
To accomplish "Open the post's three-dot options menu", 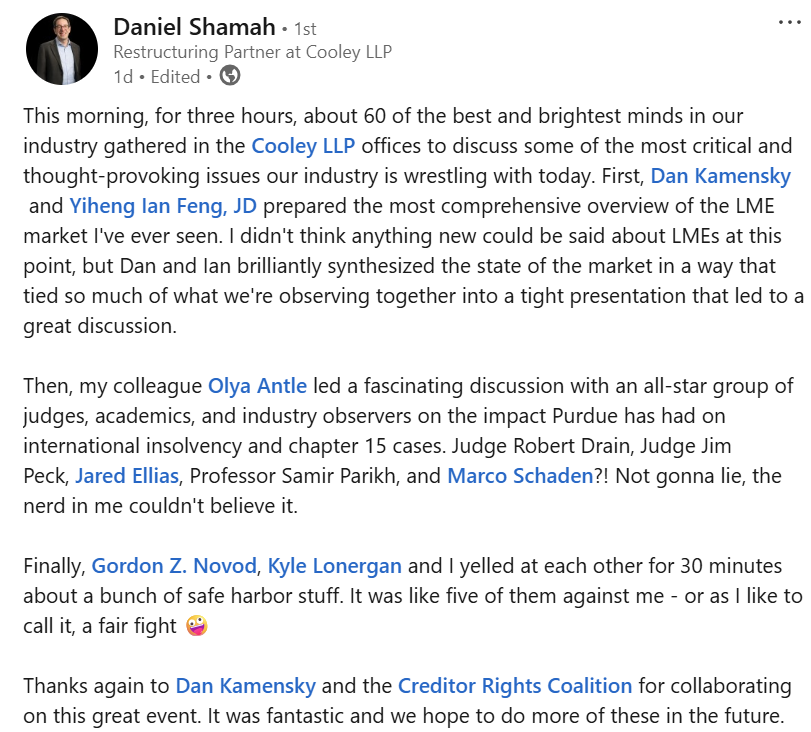I will pyautogui.click(x=789, y=22).
